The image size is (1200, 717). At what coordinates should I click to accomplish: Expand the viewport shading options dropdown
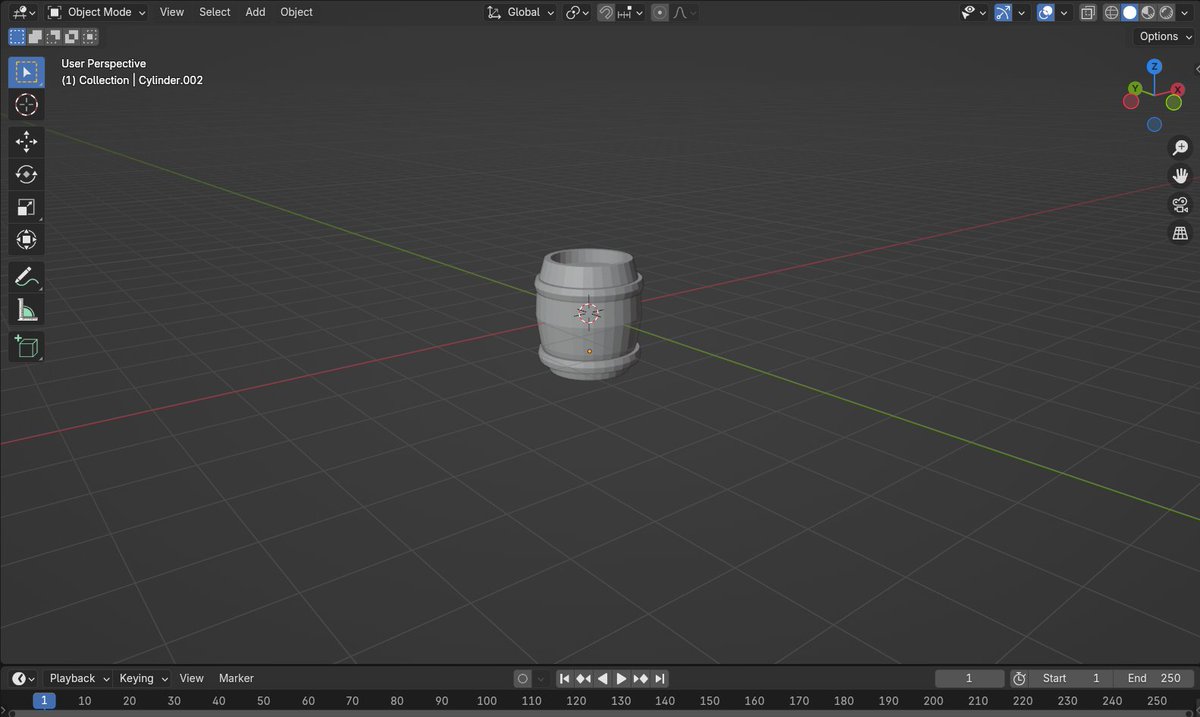pyautogui.click(x=1185, y=13)
